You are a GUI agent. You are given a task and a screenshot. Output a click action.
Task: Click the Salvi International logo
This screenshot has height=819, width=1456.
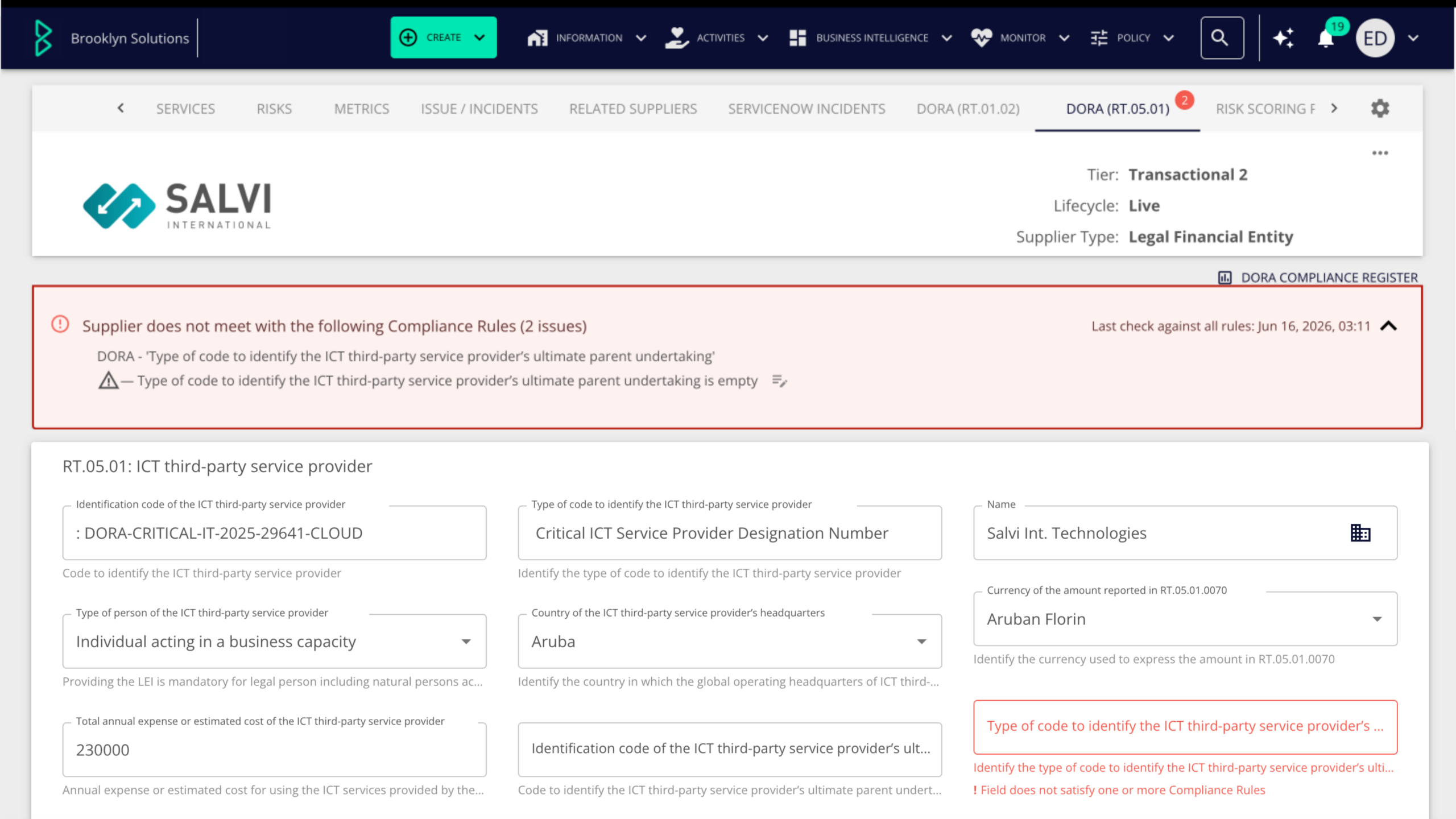coord(177,205)
